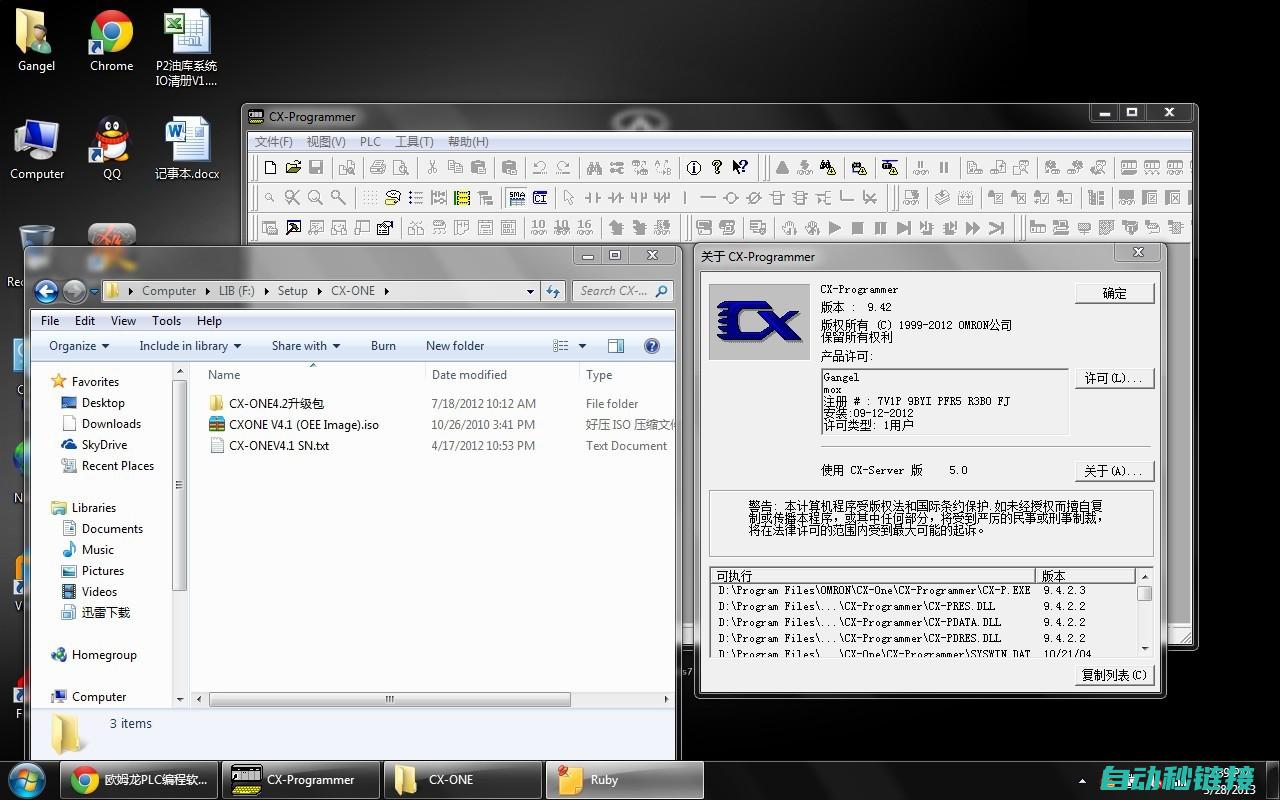
Task: Open the PLC menu in CX-Programmer
Action: tap(370, 142)
